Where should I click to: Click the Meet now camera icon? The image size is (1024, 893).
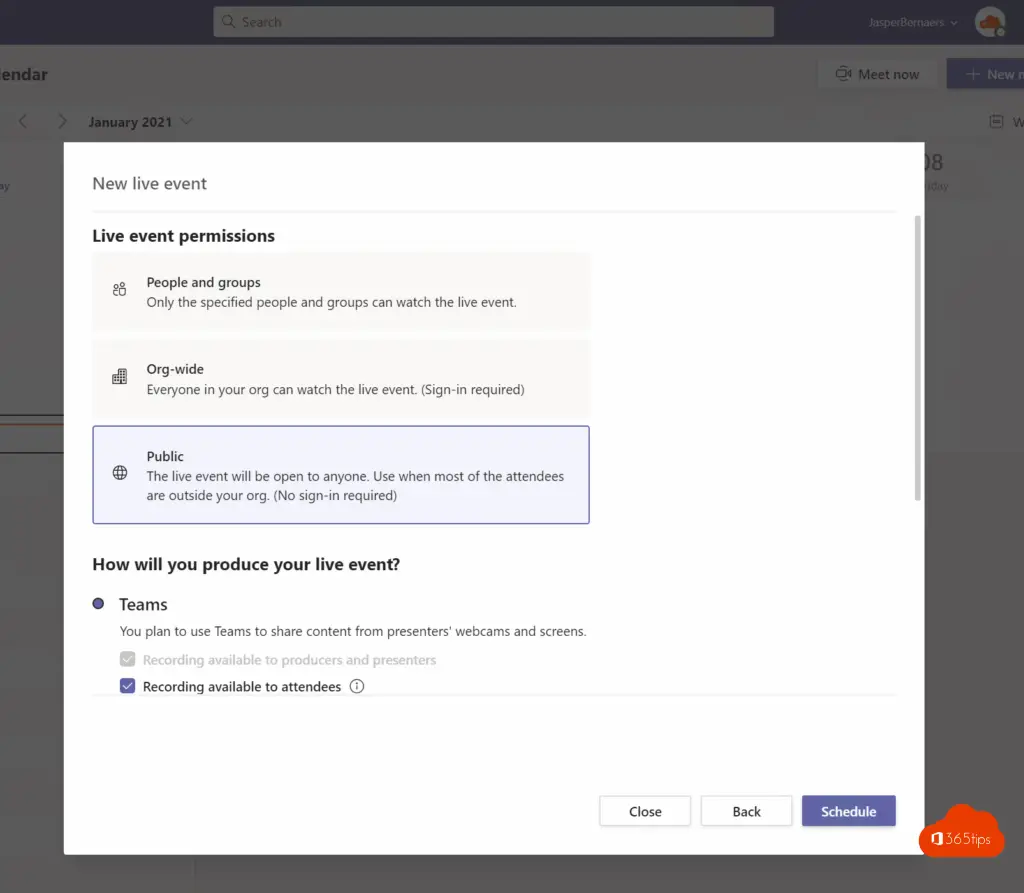[x=843, y=74]
